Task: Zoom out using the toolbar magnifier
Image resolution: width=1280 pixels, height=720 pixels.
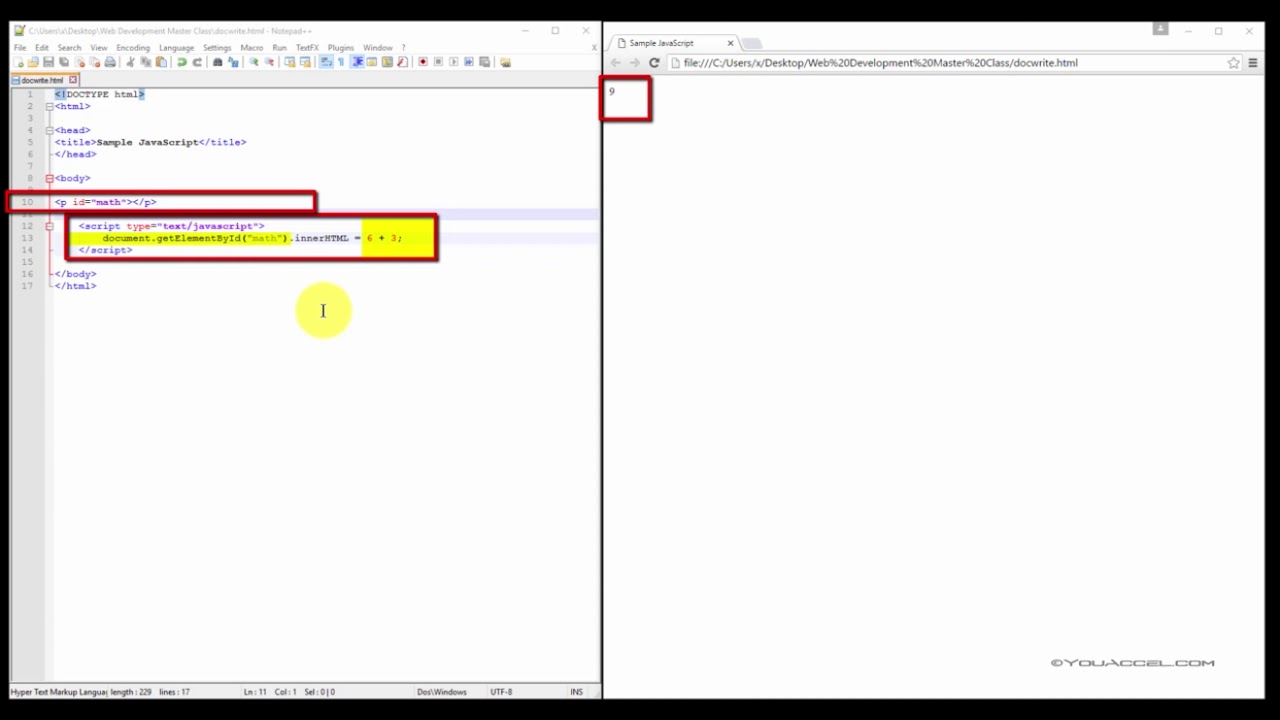Action: tap(268, 62)
